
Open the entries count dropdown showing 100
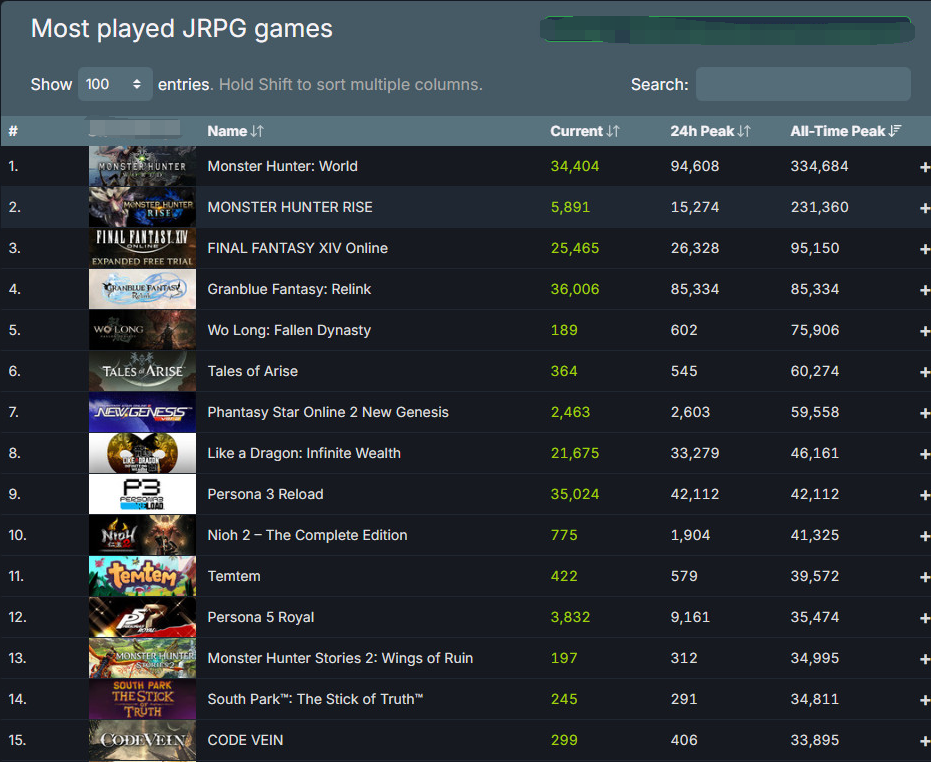click(115, 84)
